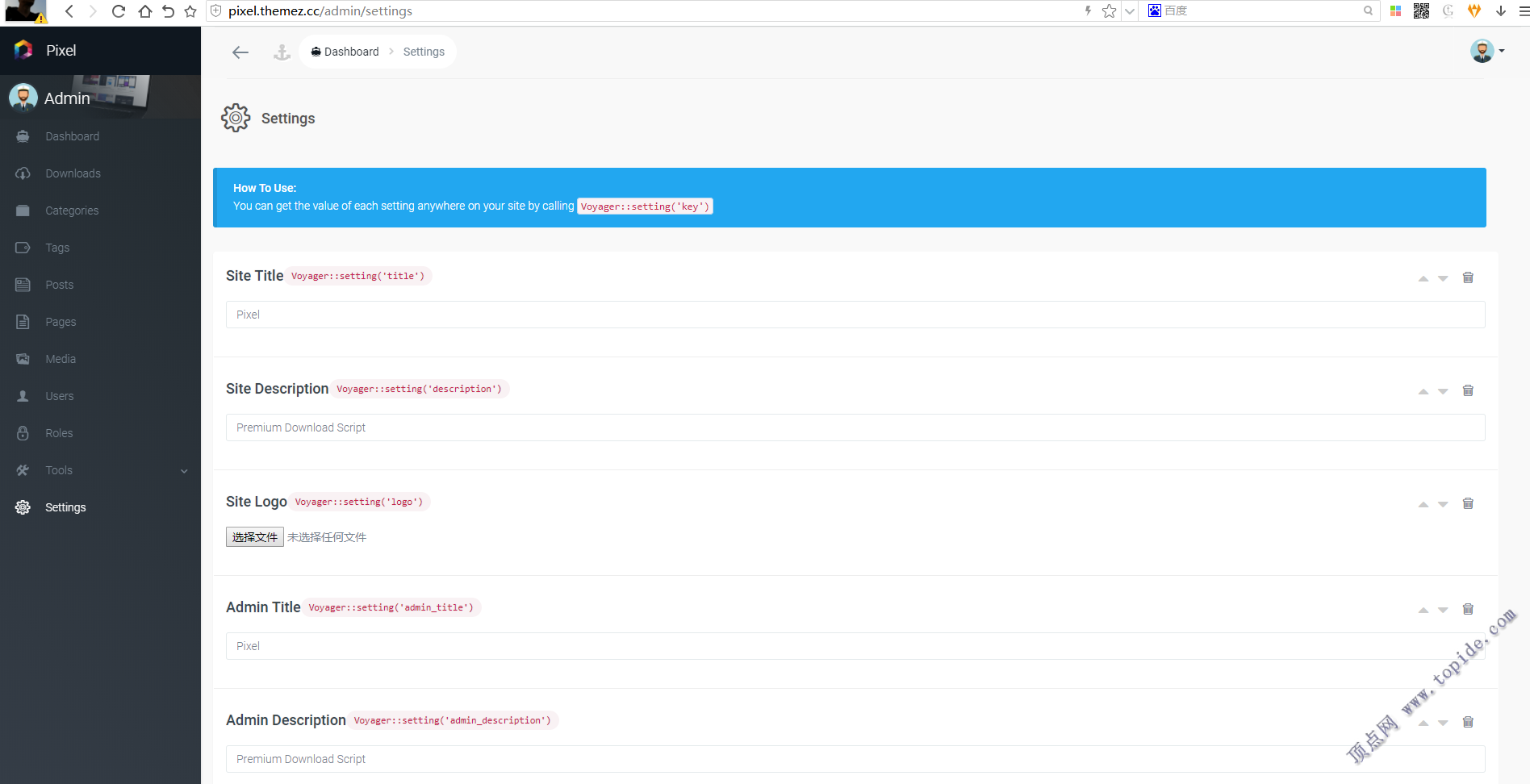This screenshot has width=1530, height=784.
Task: Open Dashboard in the sidebar
Action: (72, 136)
